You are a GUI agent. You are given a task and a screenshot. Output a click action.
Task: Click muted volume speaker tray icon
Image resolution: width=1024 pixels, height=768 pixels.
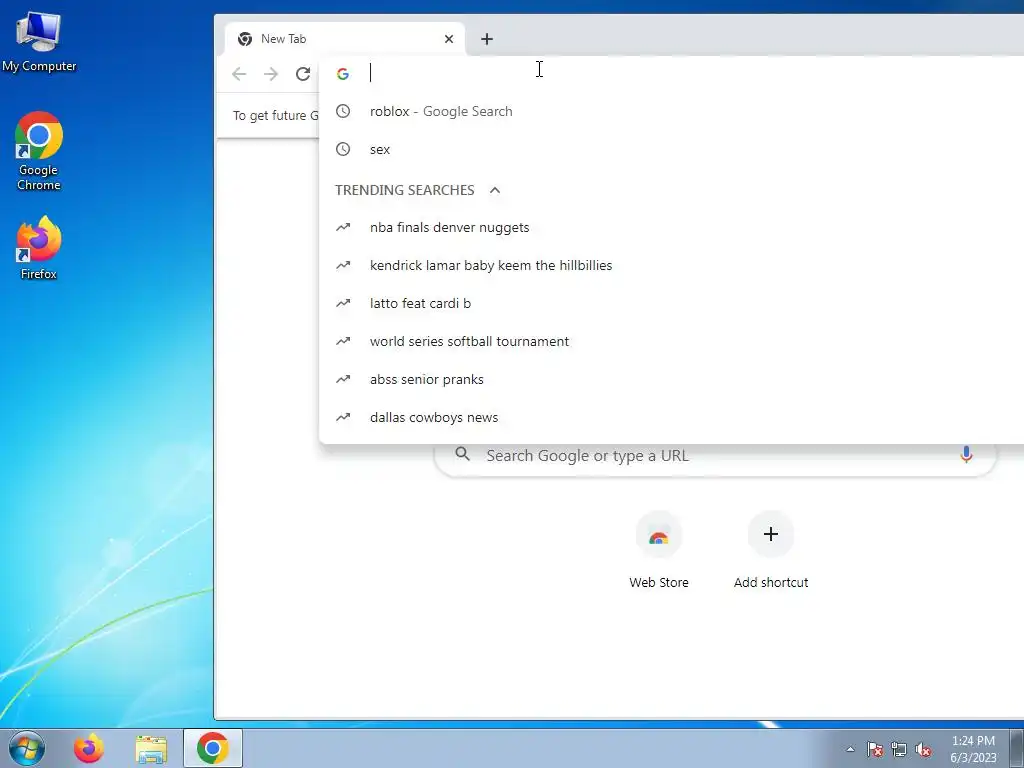click(x=923, y=749)
